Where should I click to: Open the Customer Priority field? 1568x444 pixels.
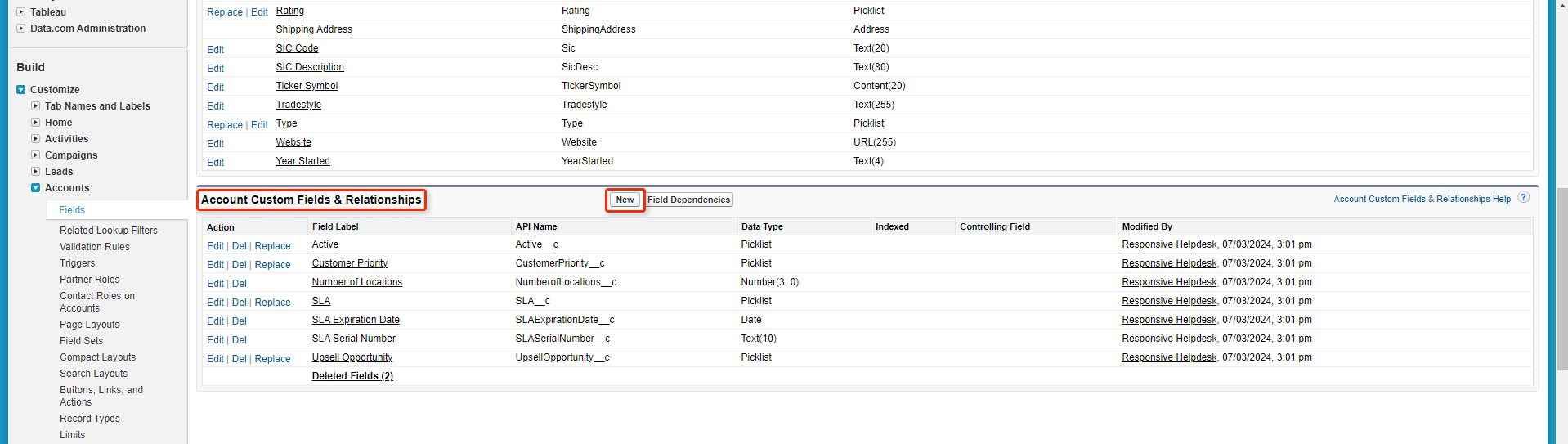coord(349,263)
